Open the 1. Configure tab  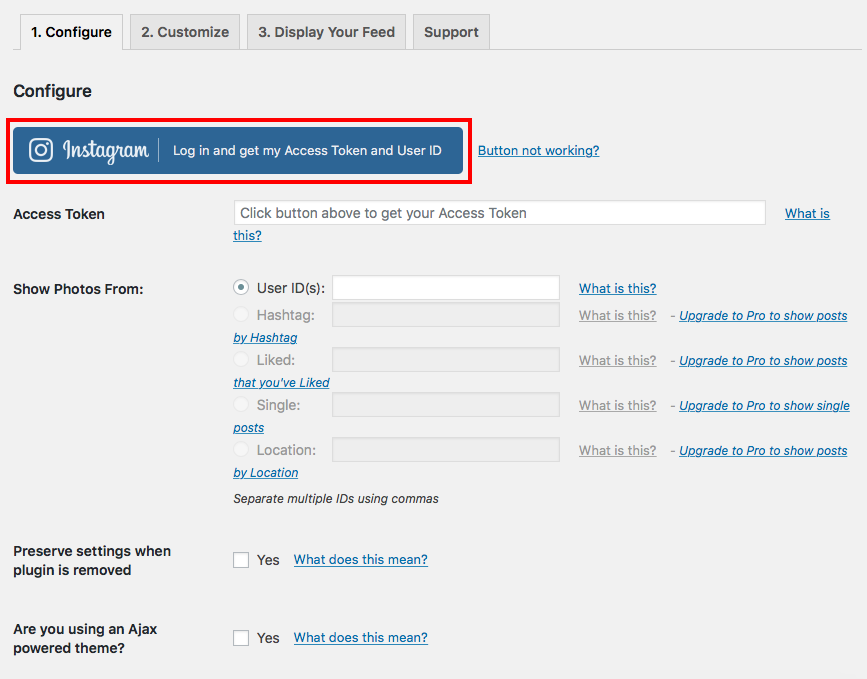click(71, 32)
